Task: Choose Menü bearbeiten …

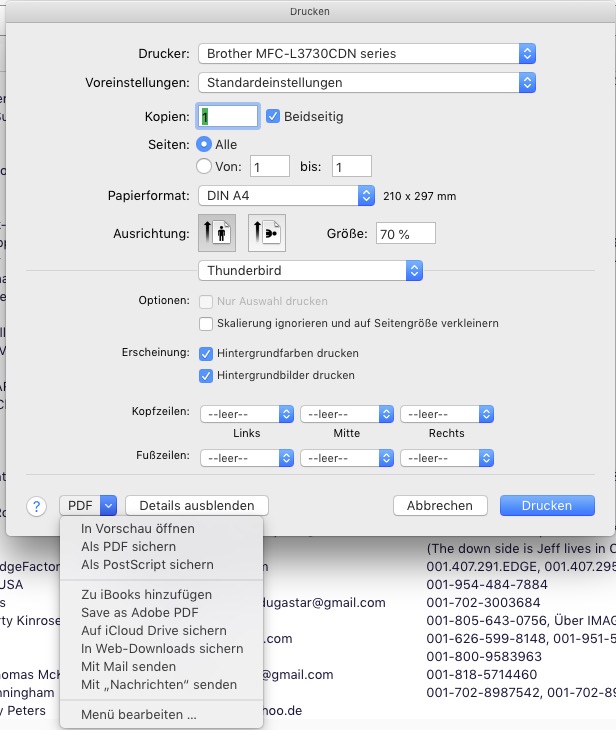Action: pos(162,715)
